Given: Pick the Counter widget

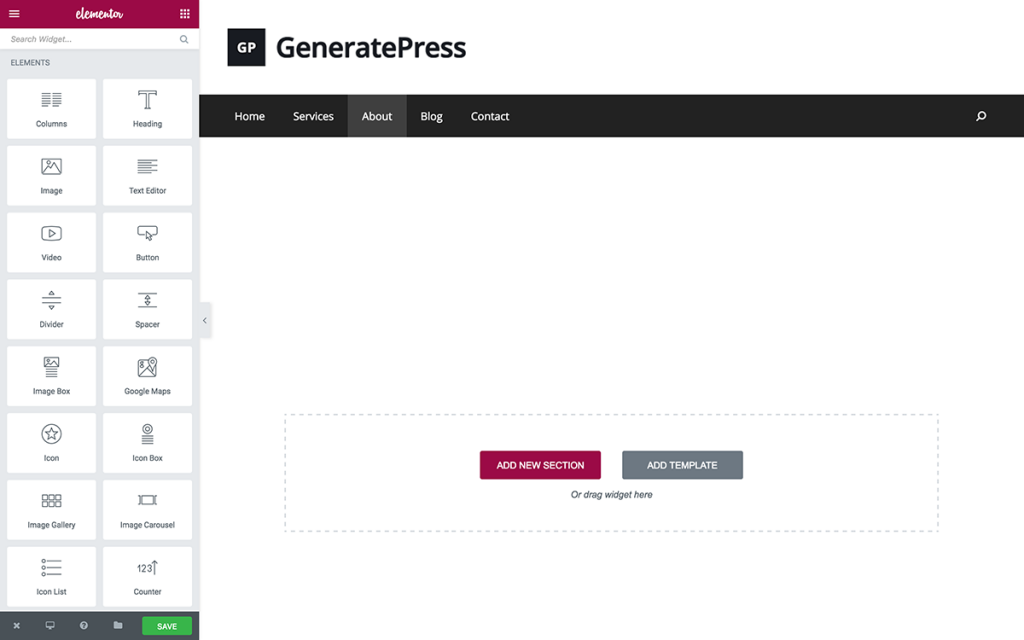Looking at the screenshot, I should (147, 576).
